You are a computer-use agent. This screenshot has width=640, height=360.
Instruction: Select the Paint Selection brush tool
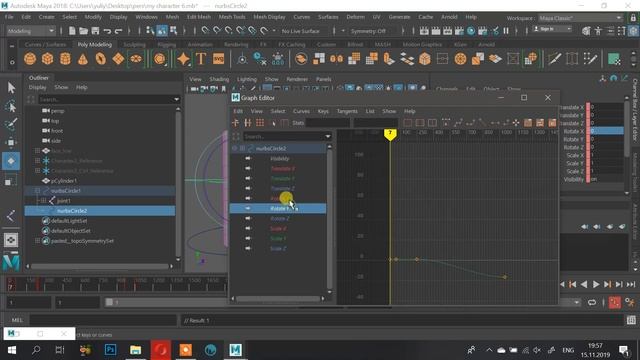(x=11, y=124)
